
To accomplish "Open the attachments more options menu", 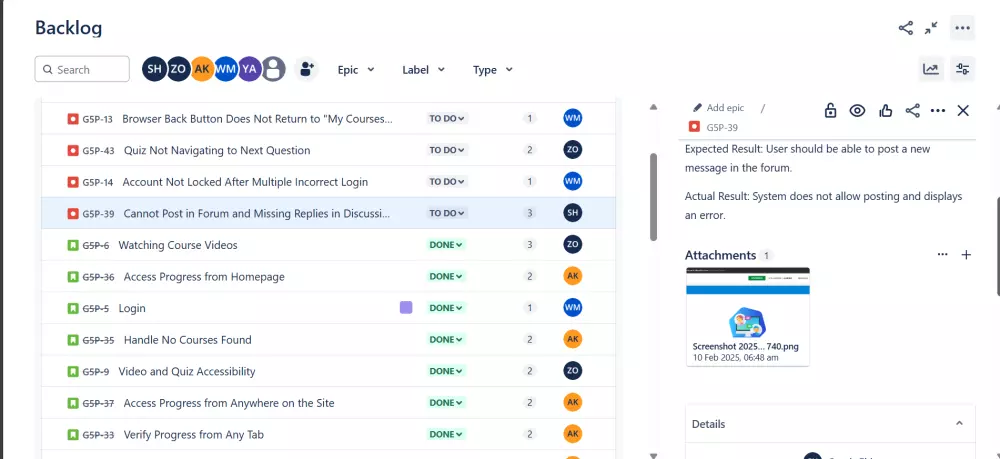I will (943, 254).
